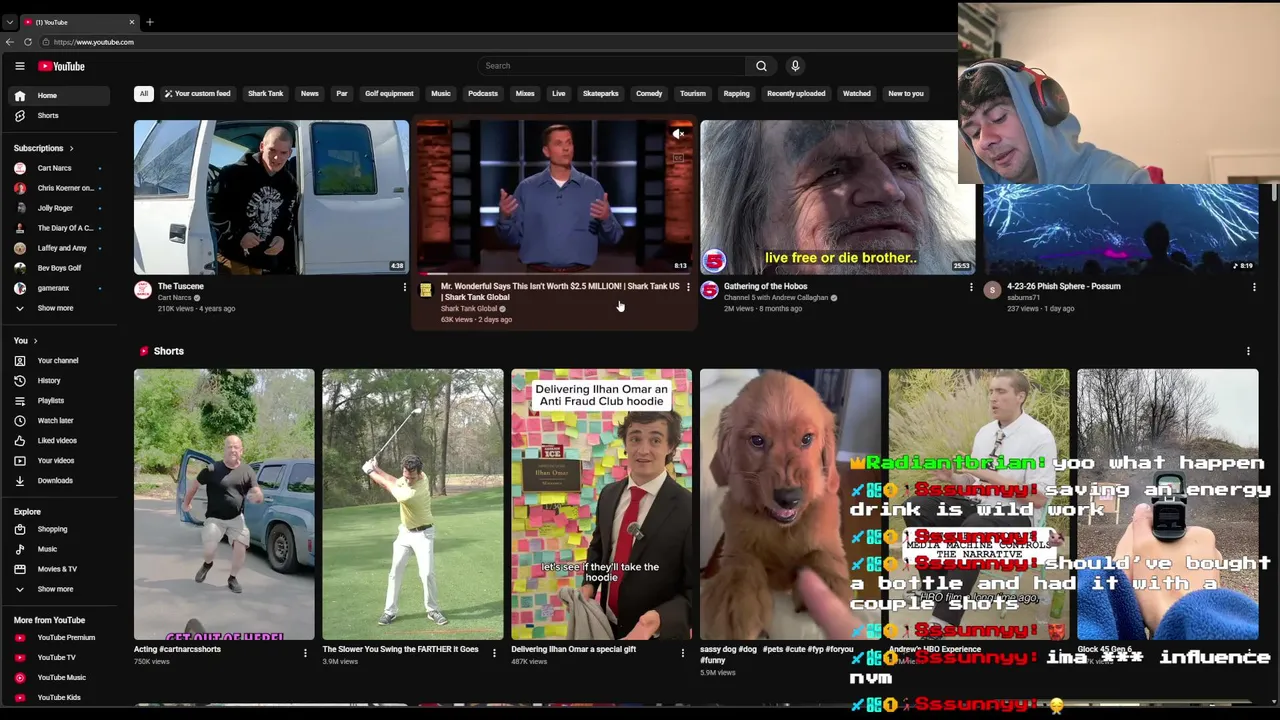Open Cart Narcs subscription channel
The width and height of the screenshot is (1280, 720).
[60, 168]
